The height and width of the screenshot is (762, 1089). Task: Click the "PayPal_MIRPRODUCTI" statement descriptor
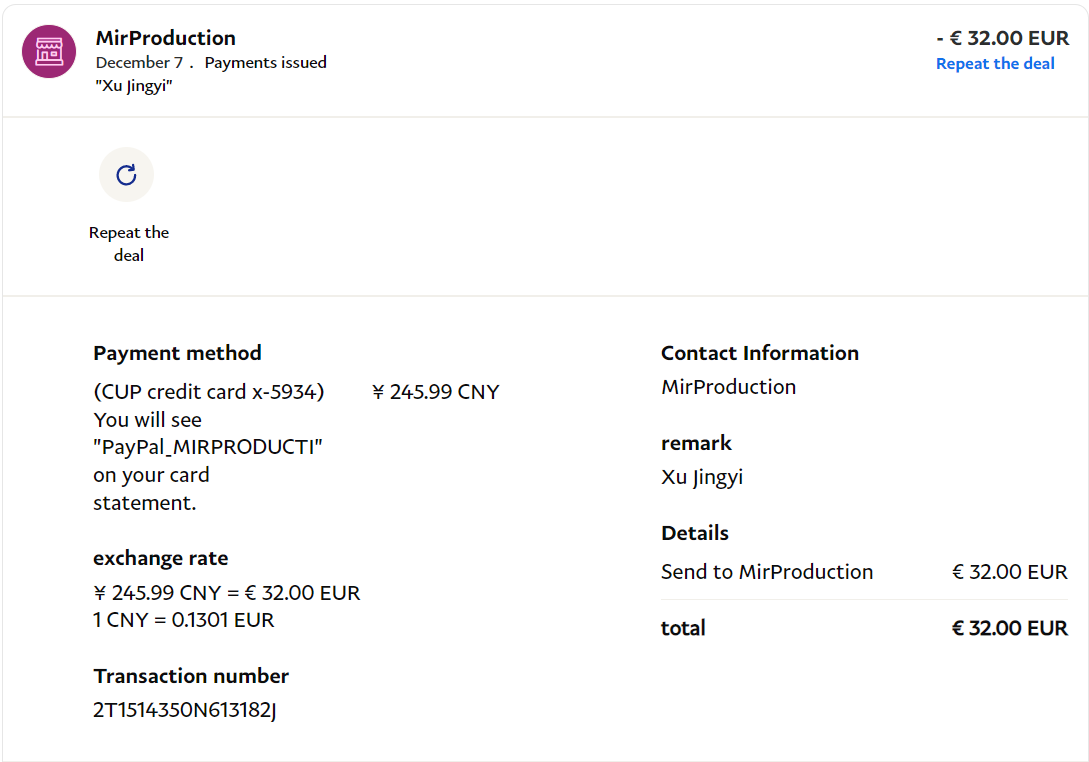[208, 447]
